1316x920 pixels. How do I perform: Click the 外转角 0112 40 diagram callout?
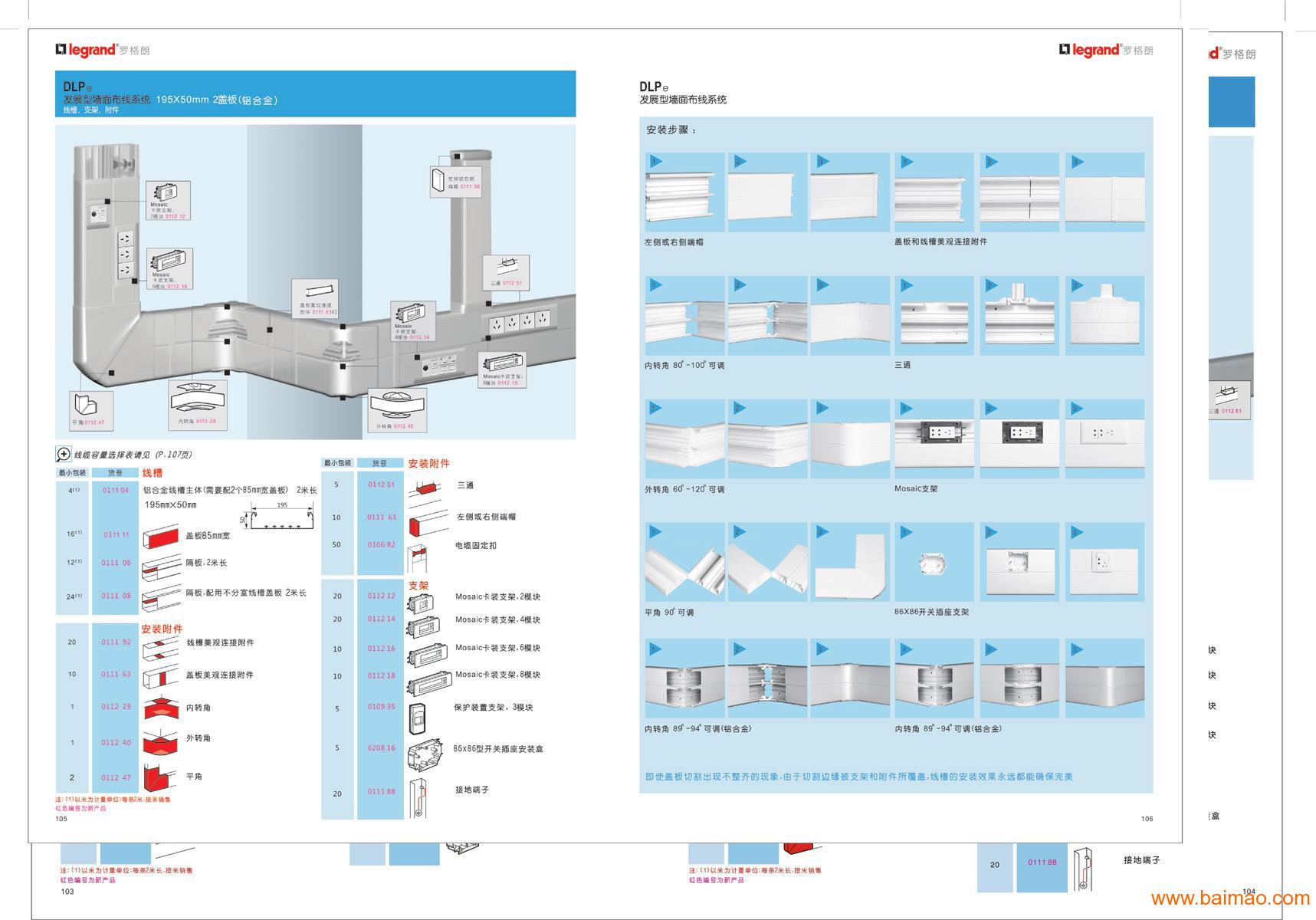(397, 411)
